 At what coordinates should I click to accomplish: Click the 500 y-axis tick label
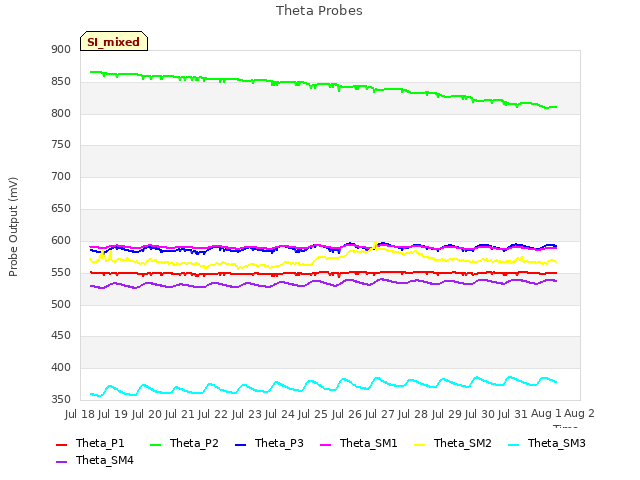(x=61, y=304)
